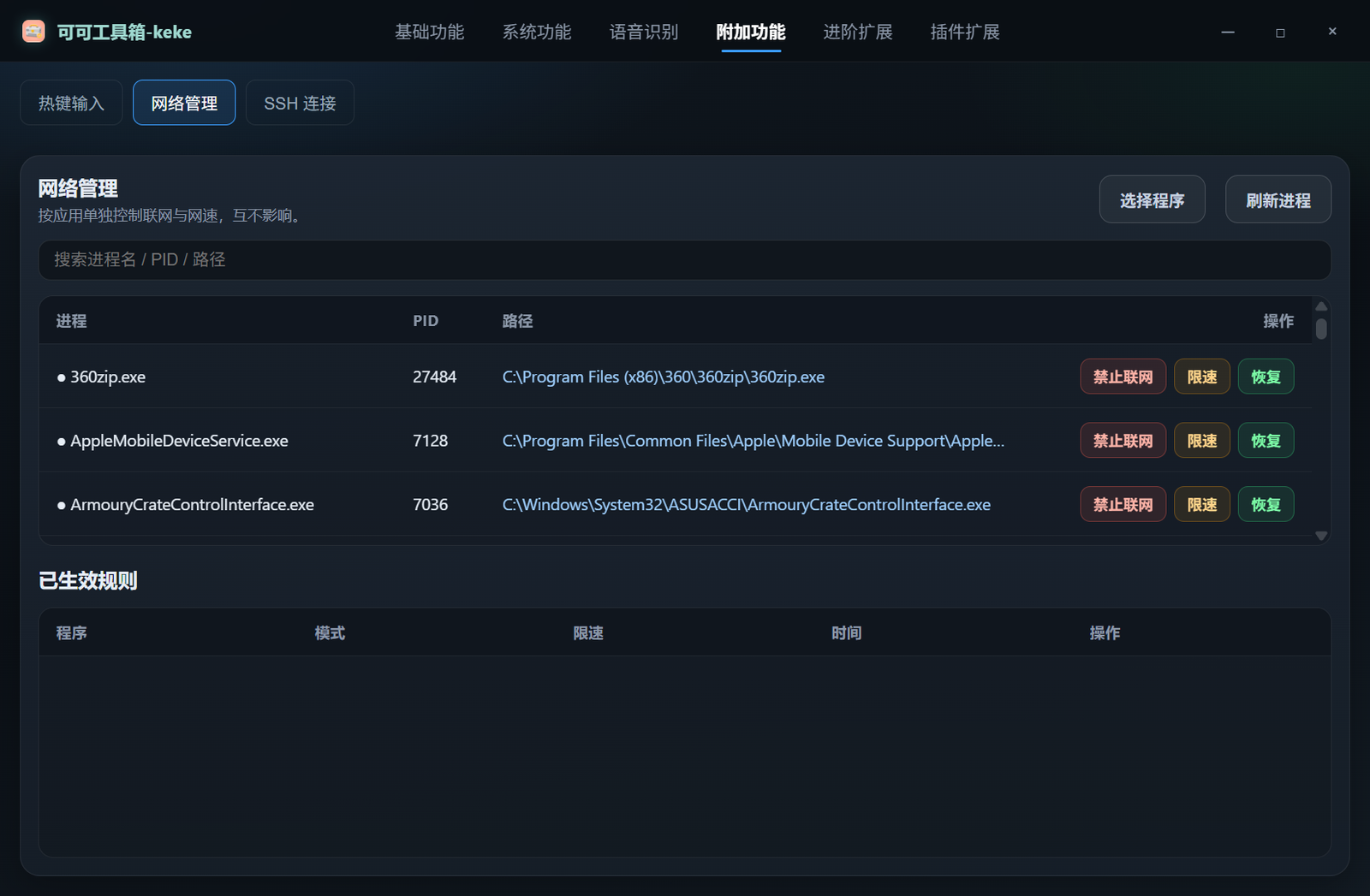Click 恢复 for AppleMobileDeviceService.exe

coord(1266,441)
